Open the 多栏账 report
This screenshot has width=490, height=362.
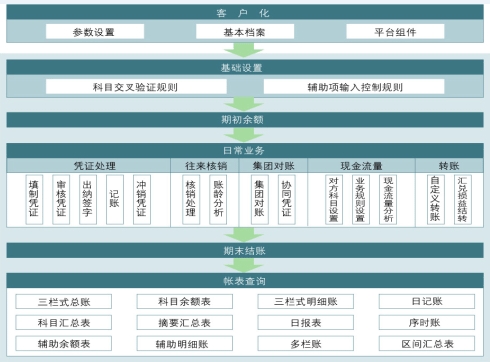click(306, 343)
